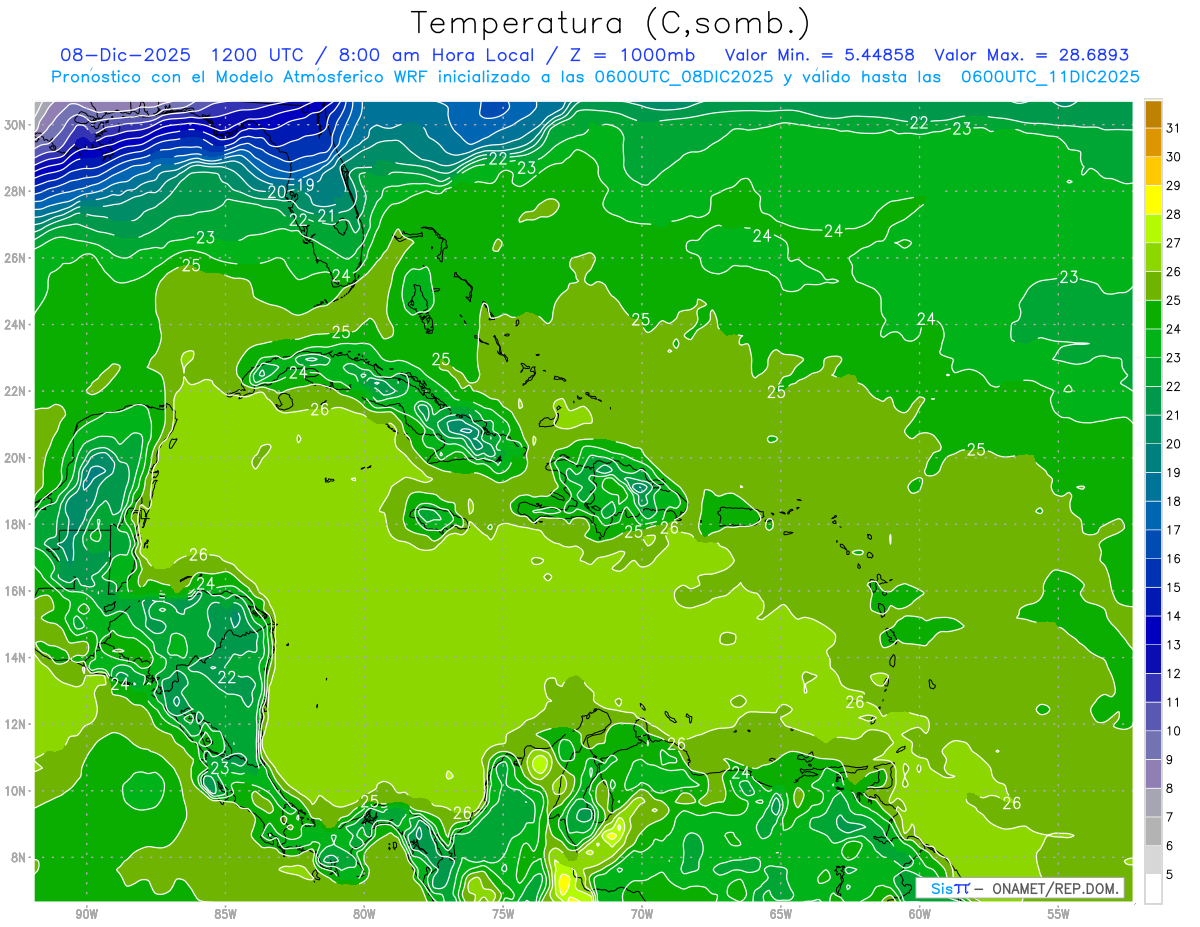Image resolution: width=1200 pixels, height=927 pixels.
Task: Click the '8N' latitude axis label
Action: tap(20, 857)
